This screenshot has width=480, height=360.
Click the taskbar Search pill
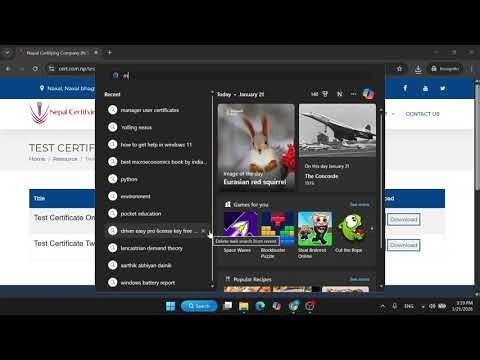tap(199, 306)
